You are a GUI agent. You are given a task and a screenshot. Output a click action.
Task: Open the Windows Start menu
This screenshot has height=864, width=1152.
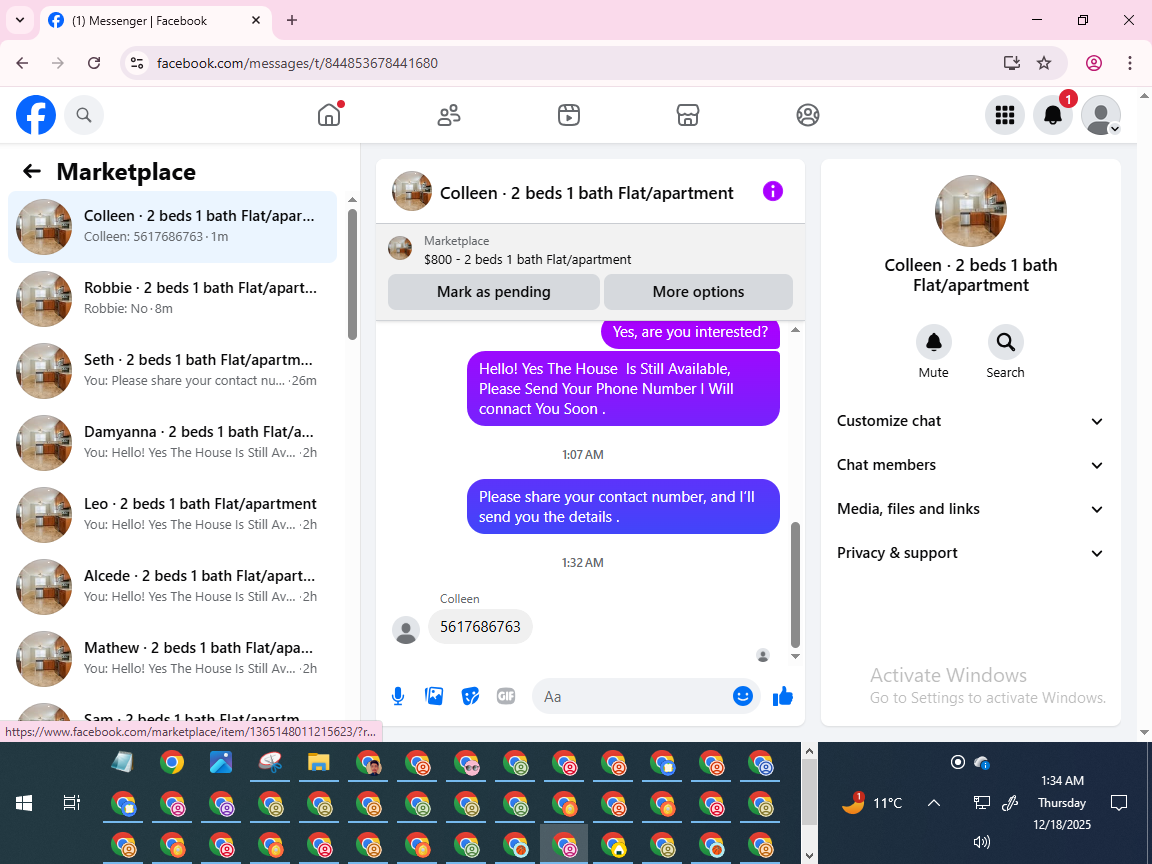point(24,803)
